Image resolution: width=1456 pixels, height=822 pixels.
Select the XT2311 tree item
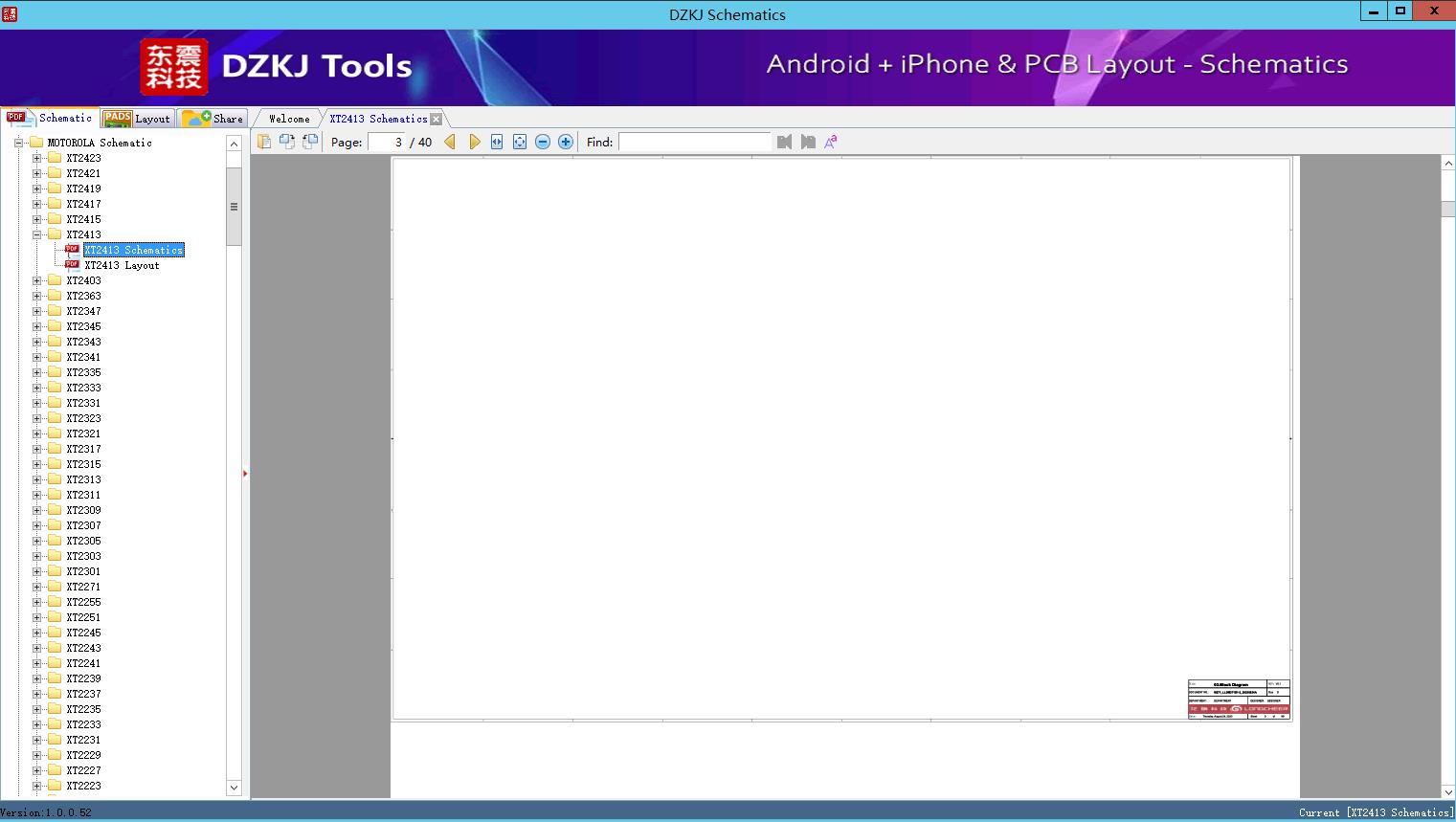coord(83,495)
